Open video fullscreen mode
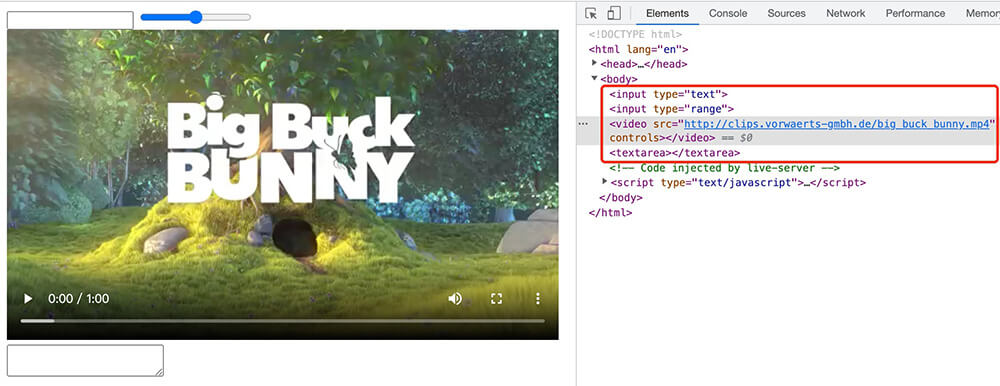The image size is (1000, 386). click(x=496, y=299)
